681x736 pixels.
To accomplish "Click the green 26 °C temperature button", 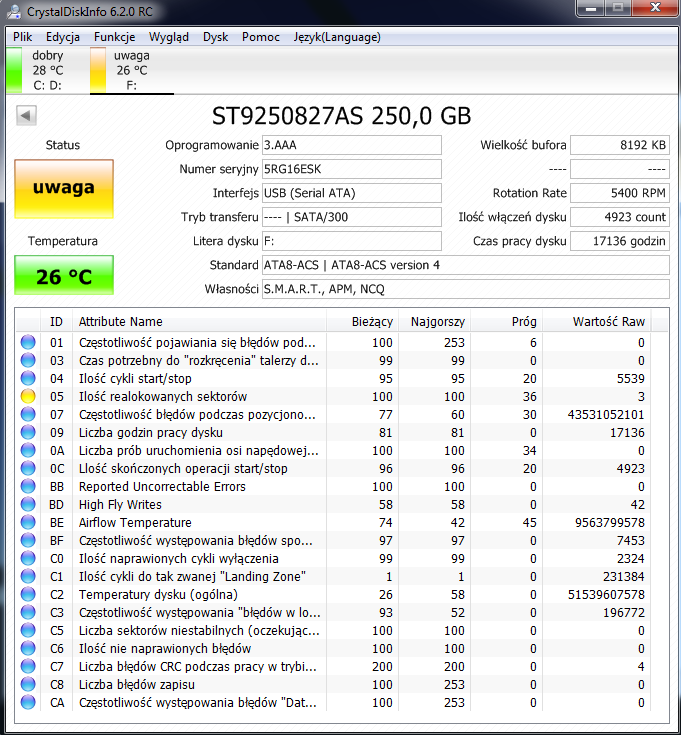I will coord(64,276).
